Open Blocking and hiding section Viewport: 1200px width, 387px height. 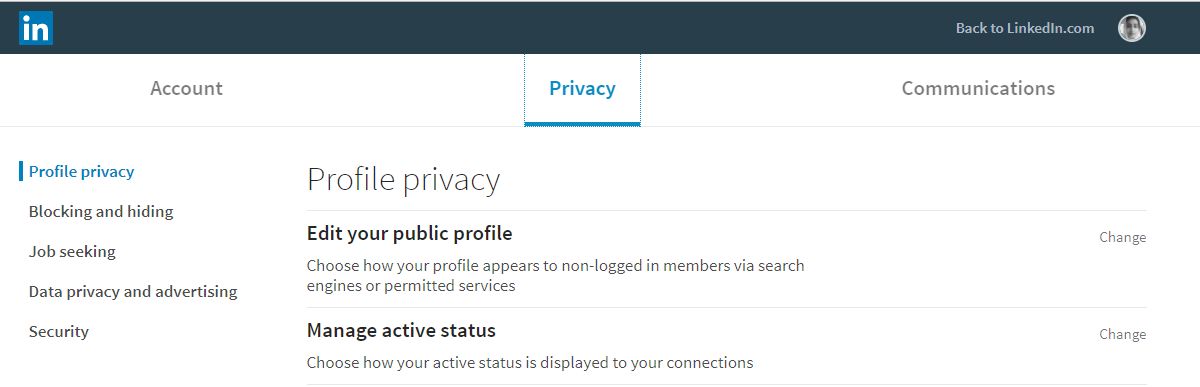(x=101, y=211)
